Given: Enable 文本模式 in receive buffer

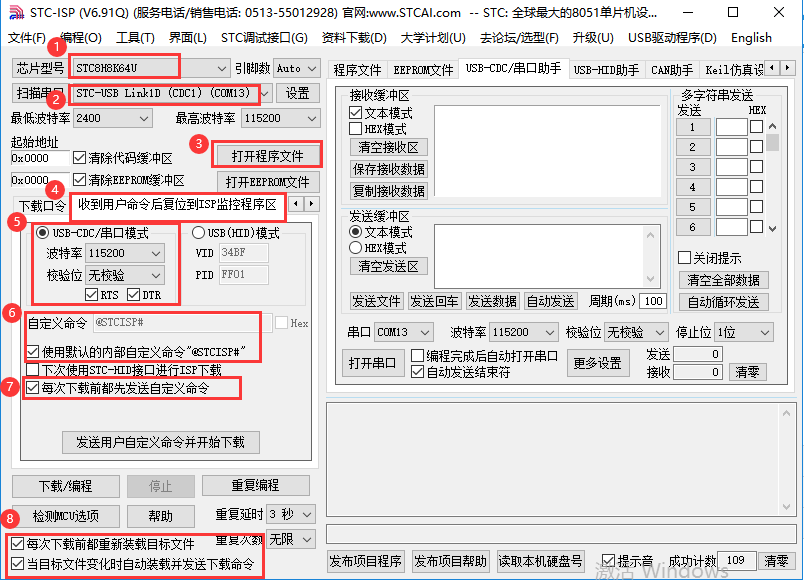Looking at the screenshot, I should tap(355, 112).
